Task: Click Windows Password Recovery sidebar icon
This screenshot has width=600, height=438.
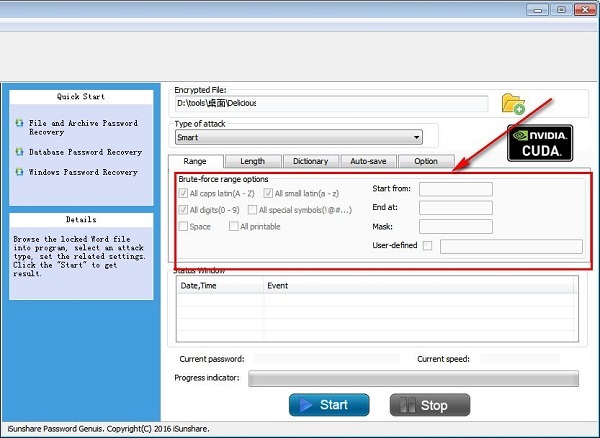Action: pyautogui.click(x=19, y=172)
